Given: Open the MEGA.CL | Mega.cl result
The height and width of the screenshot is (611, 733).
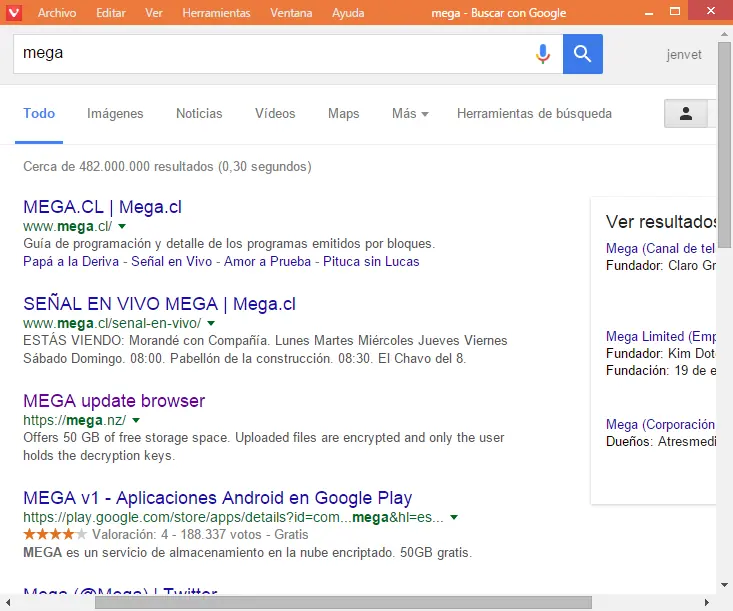Looking at the screenshot, I should 102,207.
